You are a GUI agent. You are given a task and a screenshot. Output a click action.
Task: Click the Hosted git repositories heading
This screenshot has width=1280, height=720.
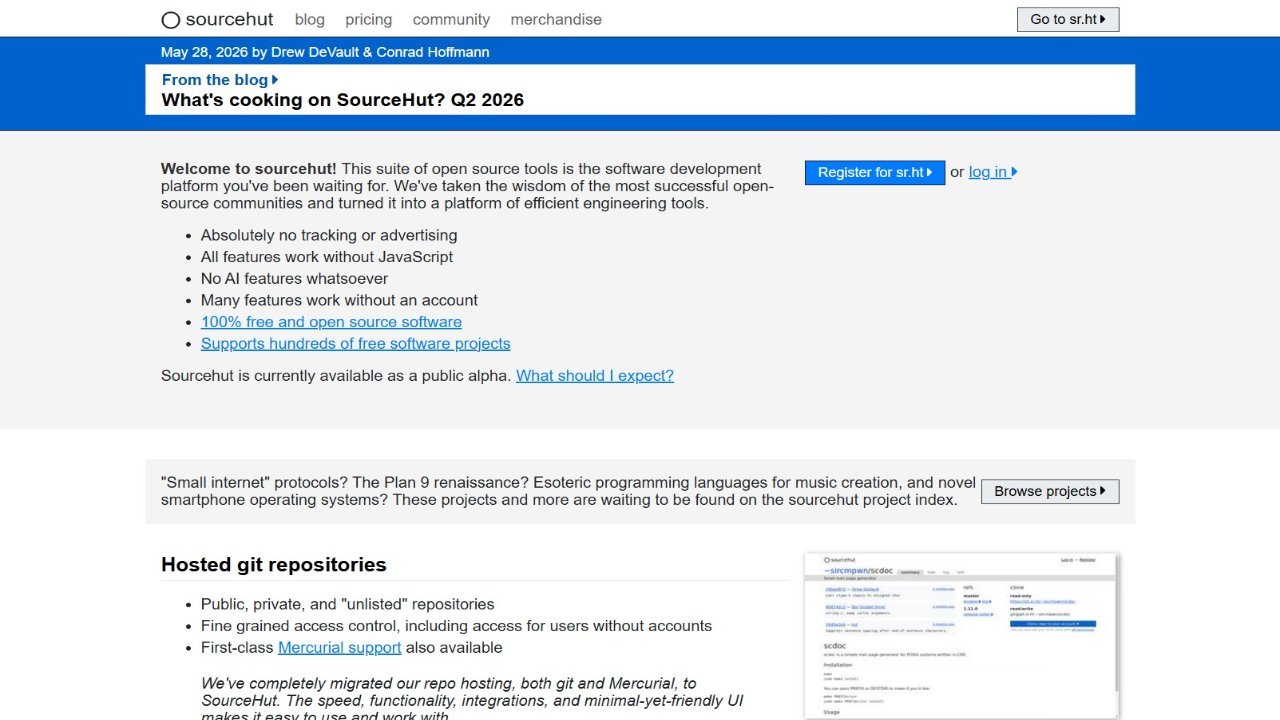pos(274,565)
